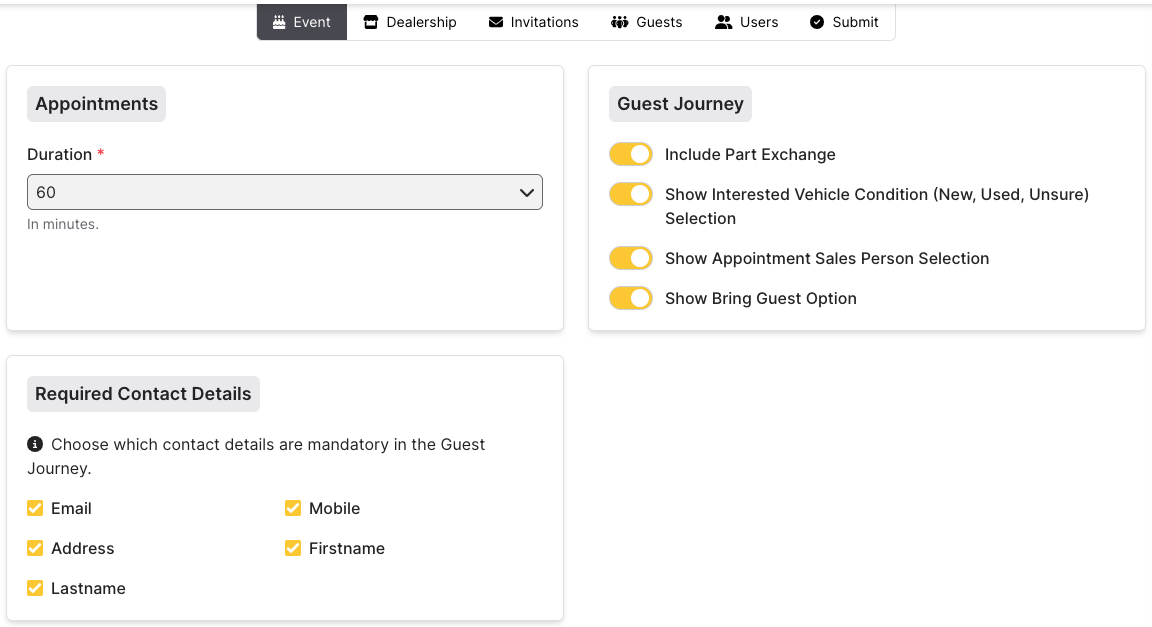Click the info icon beside contact details
1152x627 pixels.
click(x=35, y=444)
